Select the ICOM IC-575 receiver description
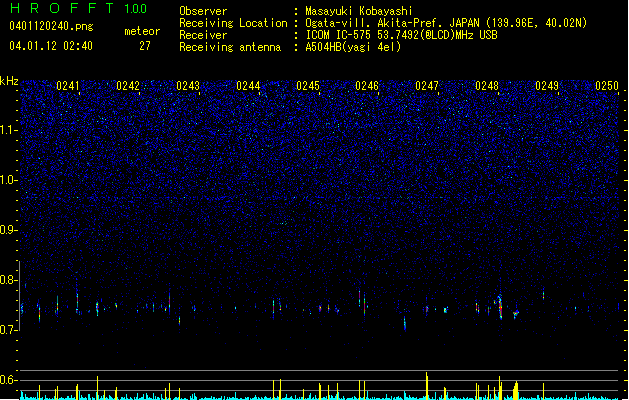Viewport: 629px width, 400px height. point(401,35)
